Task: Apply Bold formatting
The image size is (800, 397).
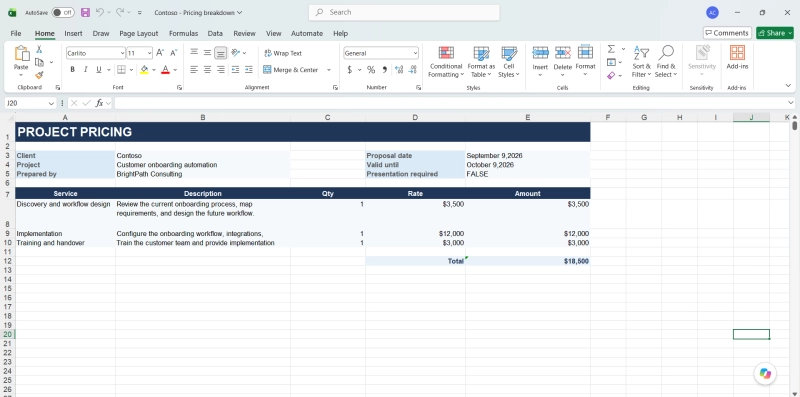Action: (x=72, y=69)
